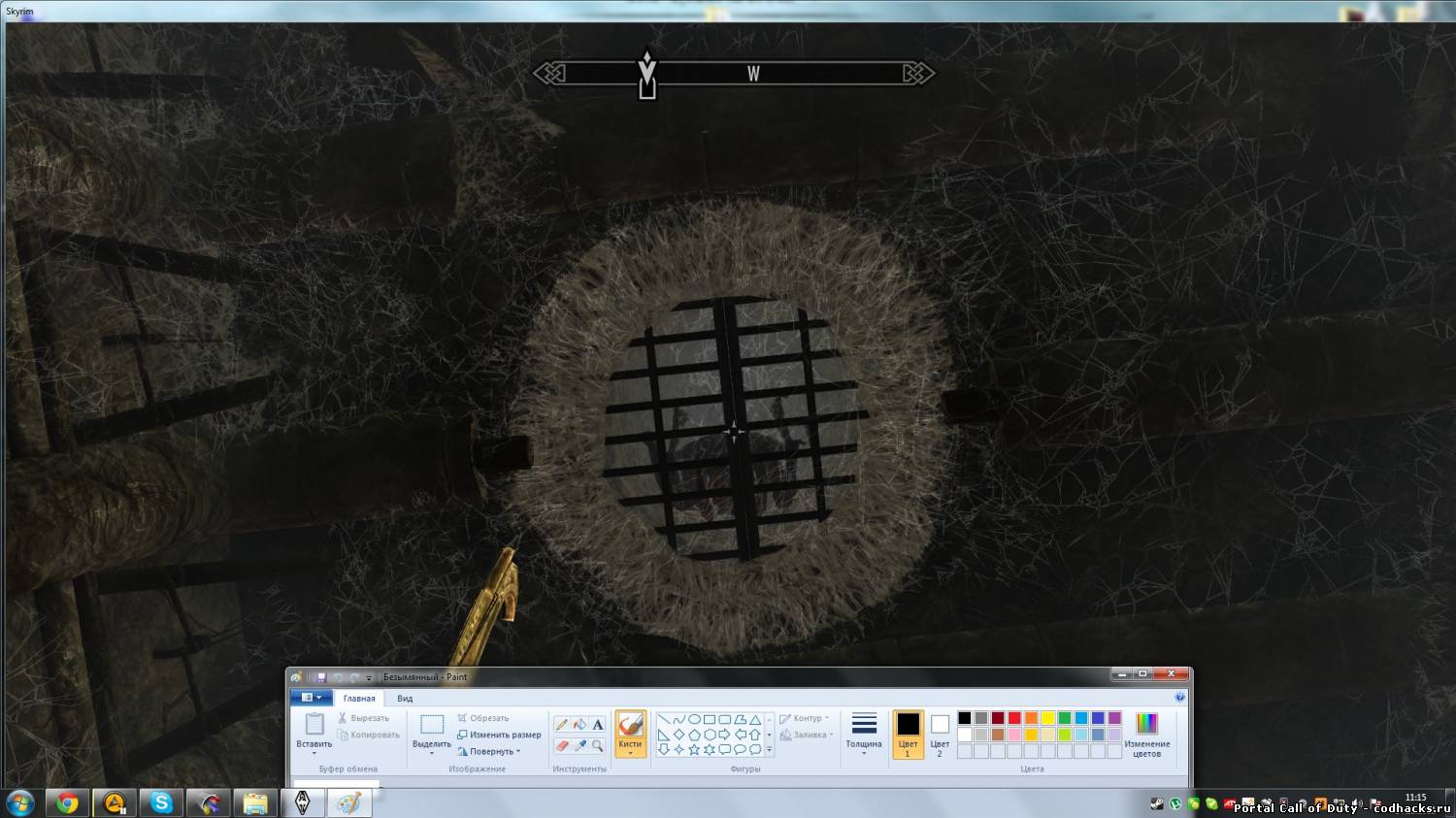The width and height of the screenshot is (1456, 818).
Task: Choose the curve shape
Action: coord(679,720)
